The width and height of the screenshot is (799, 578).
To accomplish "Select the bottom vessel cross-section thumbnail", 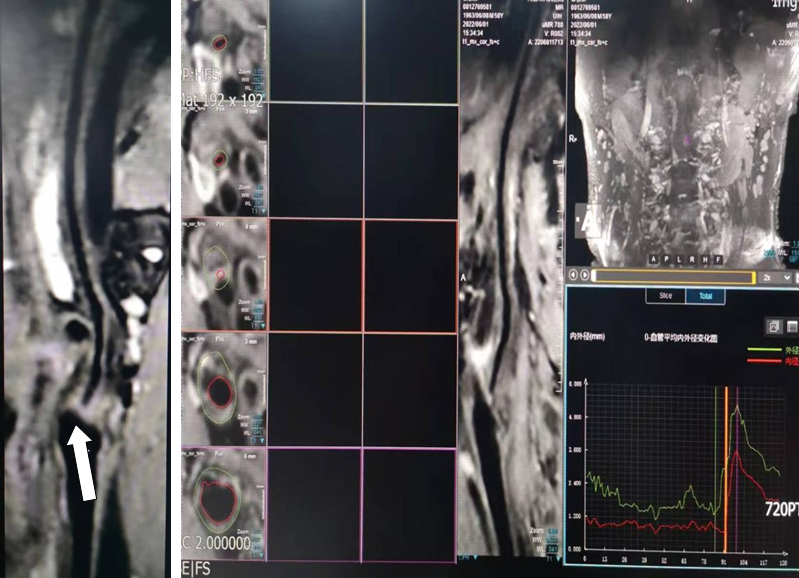I will 224,504.
